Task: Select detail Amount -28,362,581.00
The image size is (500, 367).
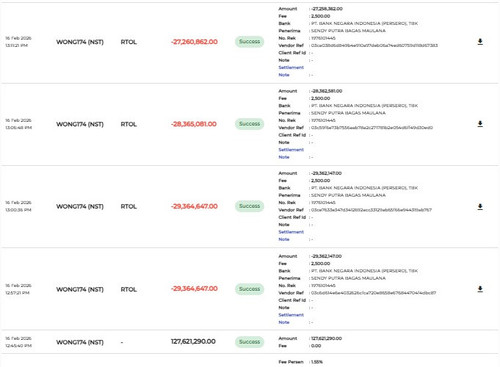Action: (x=327, y=91)
